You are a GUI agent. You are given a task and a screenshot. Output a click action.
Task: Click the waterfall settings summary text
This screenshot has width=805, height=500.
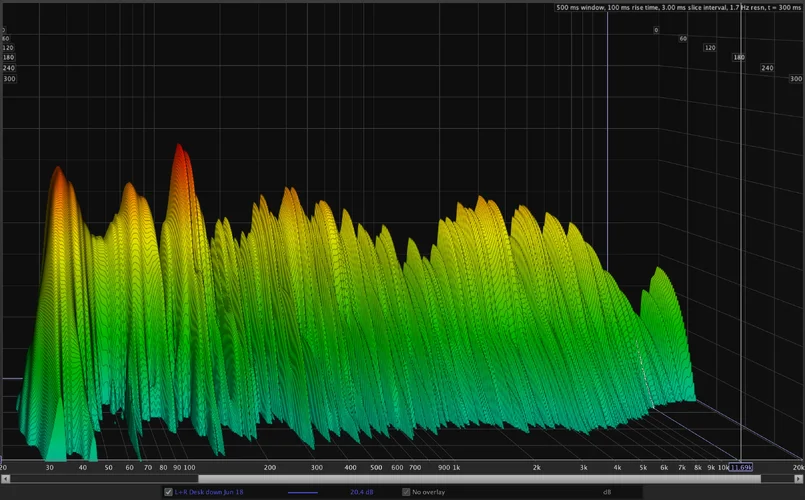tap(679, 8)
